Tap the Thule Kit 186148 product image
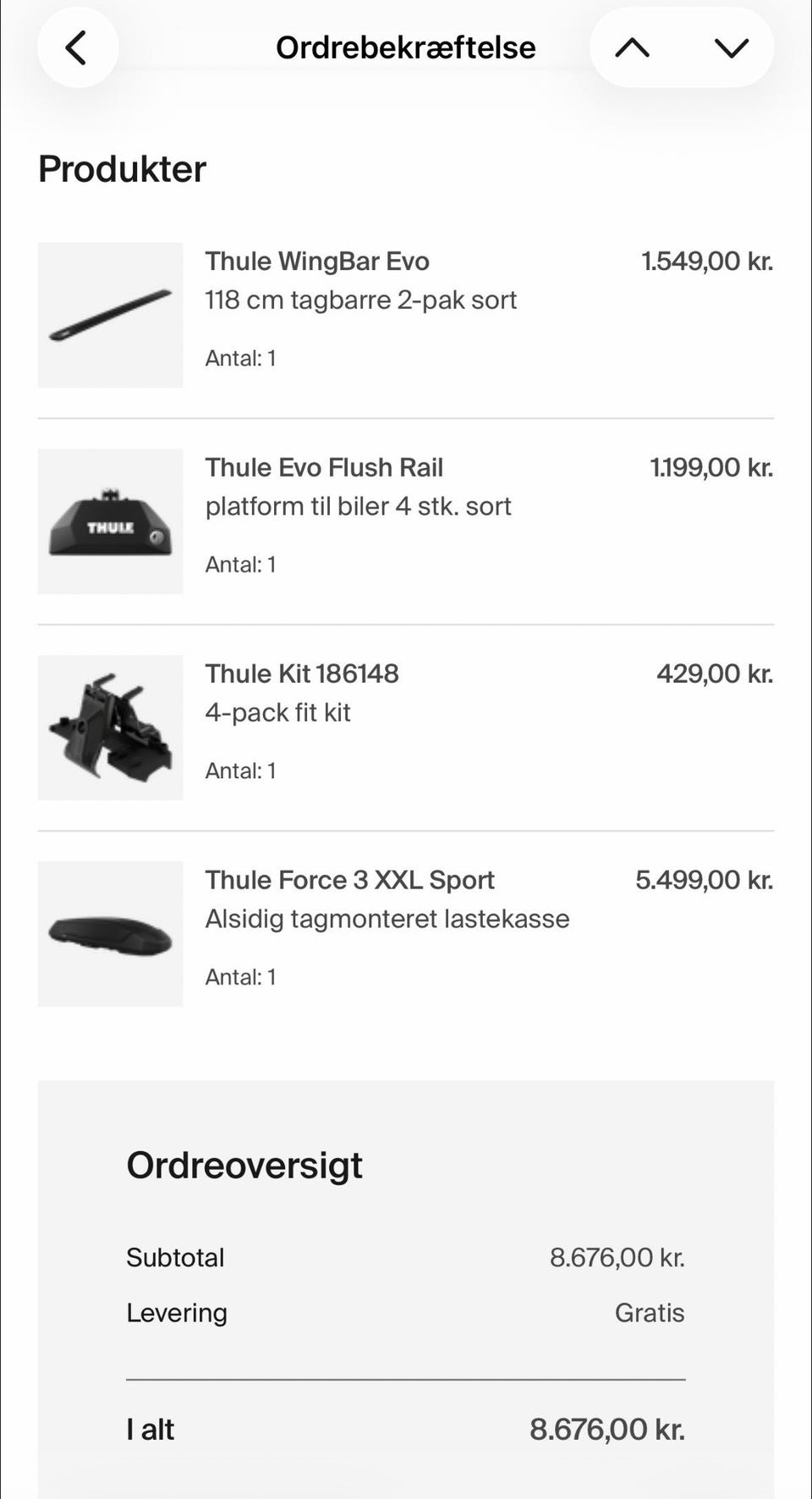Image resolution: width=812 pixels, height=1499 pixels. [x=111, y=728]
